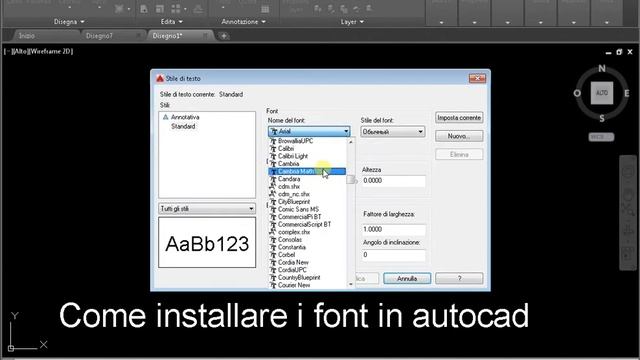Click the AutoCAD logo in dialog title

point(160,78)
